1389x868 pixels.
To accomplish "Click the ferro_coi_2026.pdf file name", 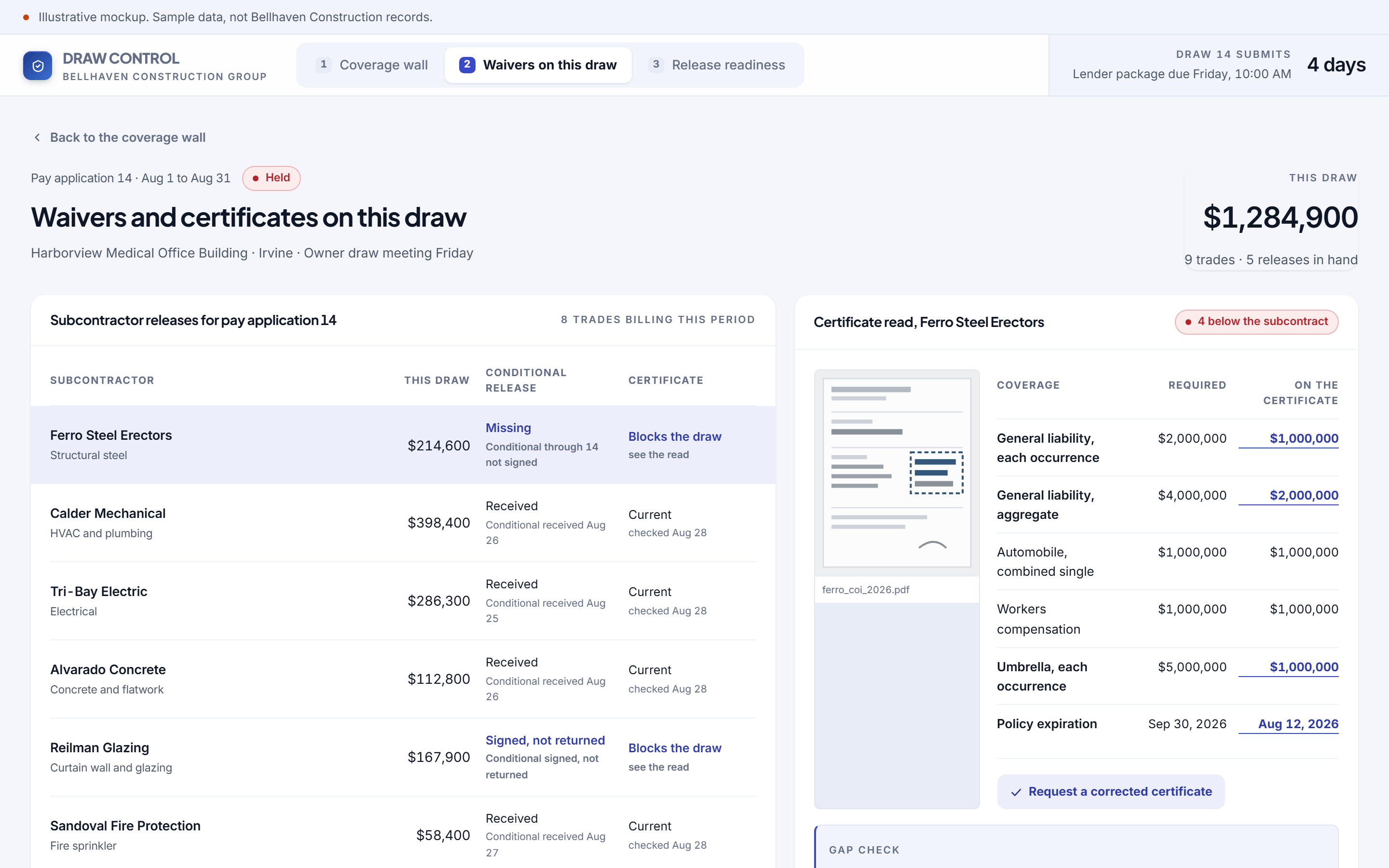I will pyautogui.click(x=866, y=590).
